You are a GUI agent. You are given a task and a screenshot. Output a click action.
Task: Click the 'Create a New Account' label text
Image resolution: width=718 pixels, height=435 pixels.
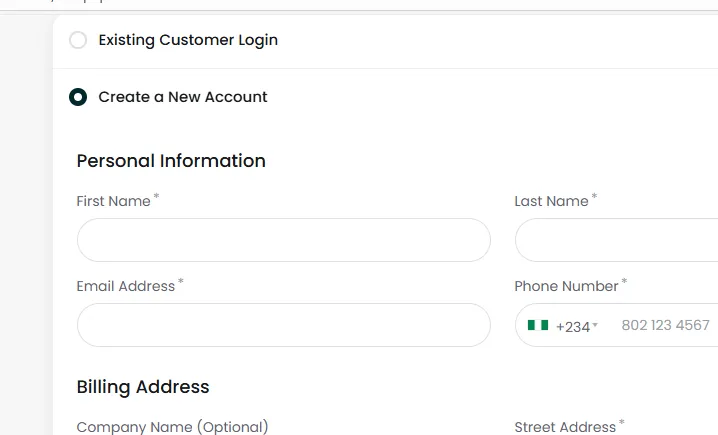[x=183, y=97]
